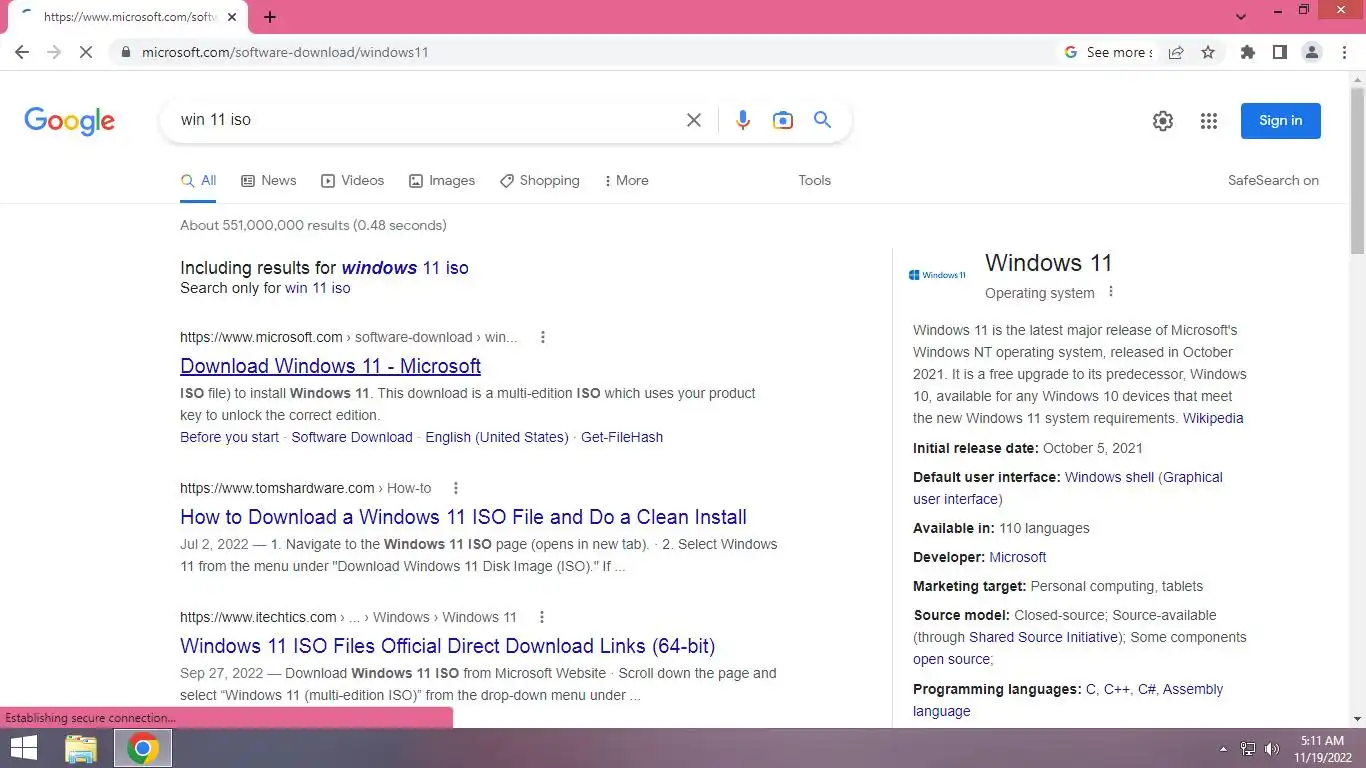Open options for the tomshardware.com result
Screen dimensions: 1366x768
(456, 488)
